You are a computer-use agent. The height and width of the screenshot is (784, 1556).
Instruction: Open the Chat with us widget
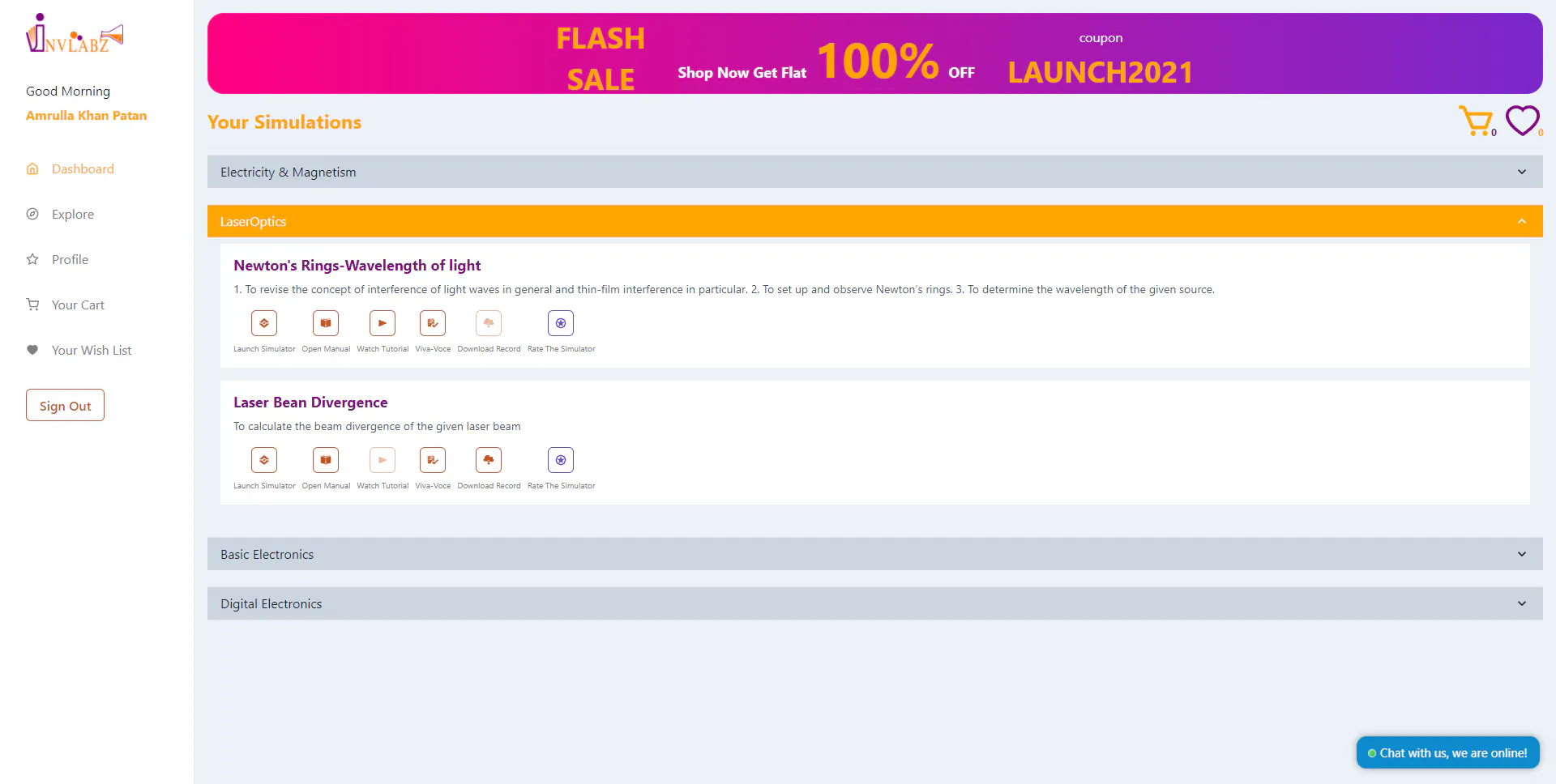(1448, 752)
